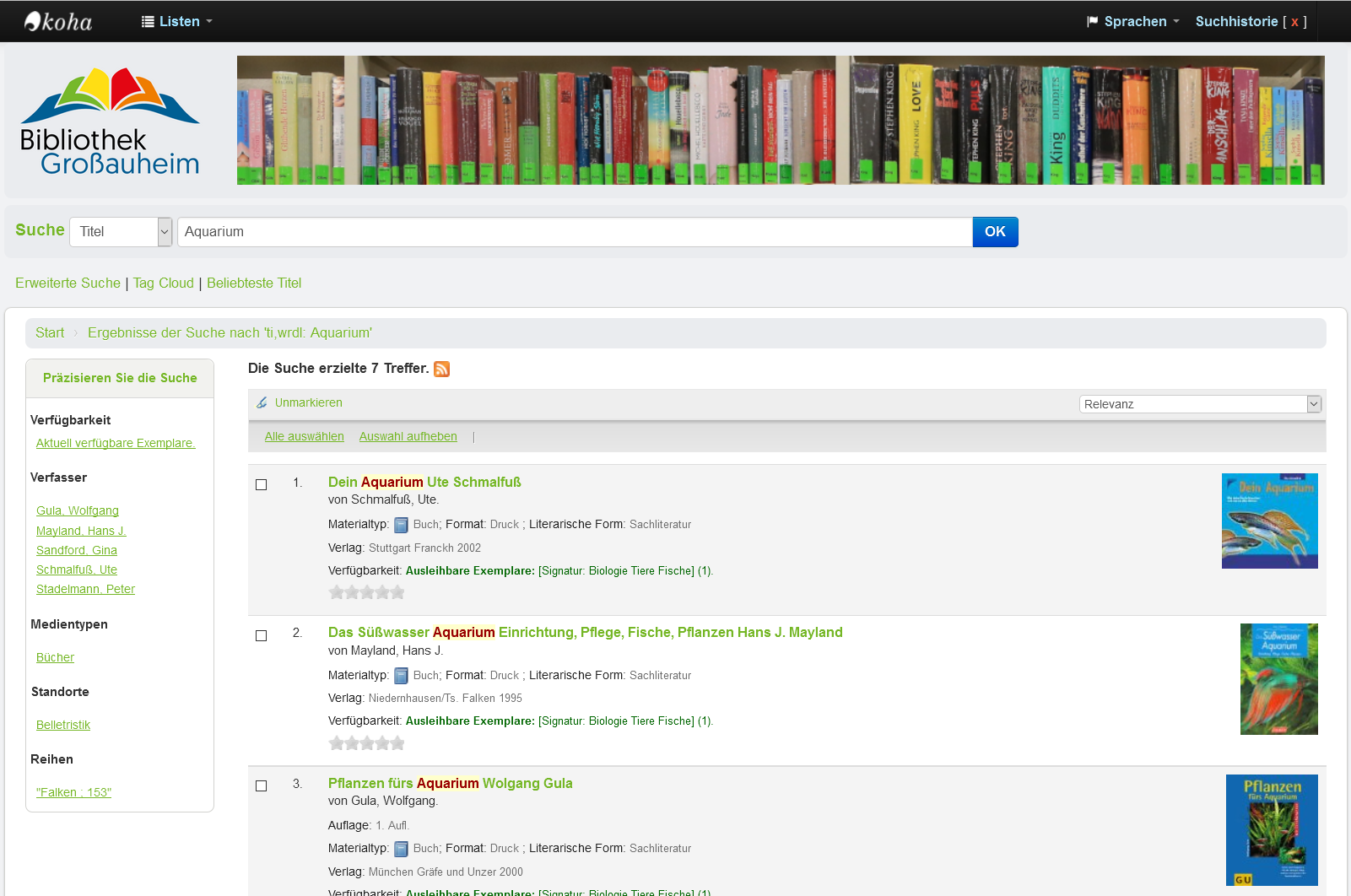Image resolution: width=1351 pixels, height=896 pixels.
Task: Tick checkbox for Pflanzen fürs Aquarium
Action: [262, 785]
